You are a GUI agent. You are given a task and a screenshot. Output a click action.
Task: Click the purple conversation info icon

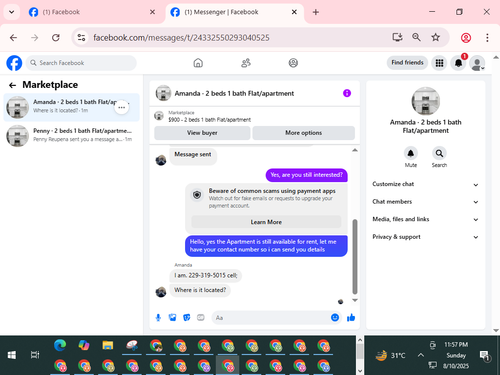347,93
